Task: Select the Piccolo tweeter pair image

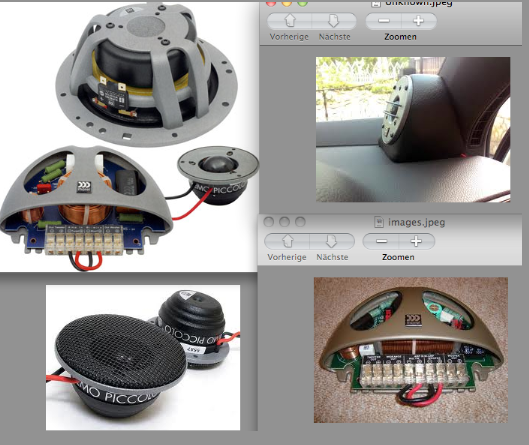Action: 143,358
